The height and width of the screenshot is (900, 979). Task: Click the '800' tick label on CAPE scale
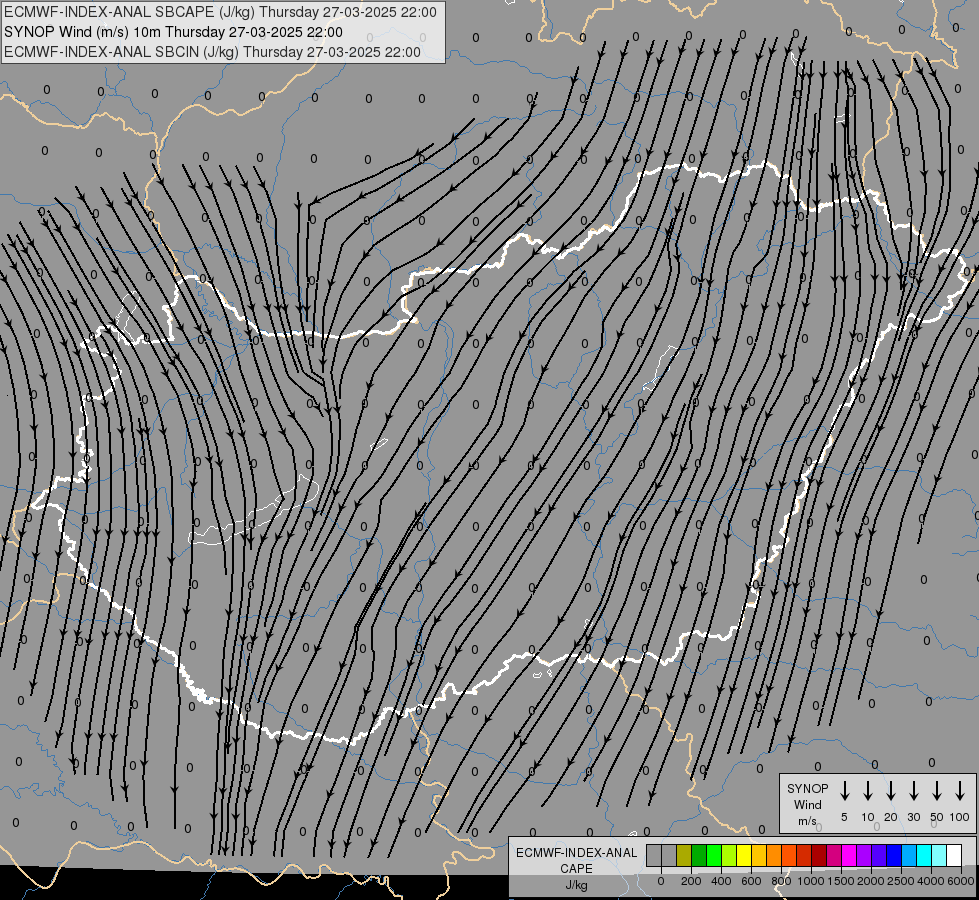[x=781, y=881]
